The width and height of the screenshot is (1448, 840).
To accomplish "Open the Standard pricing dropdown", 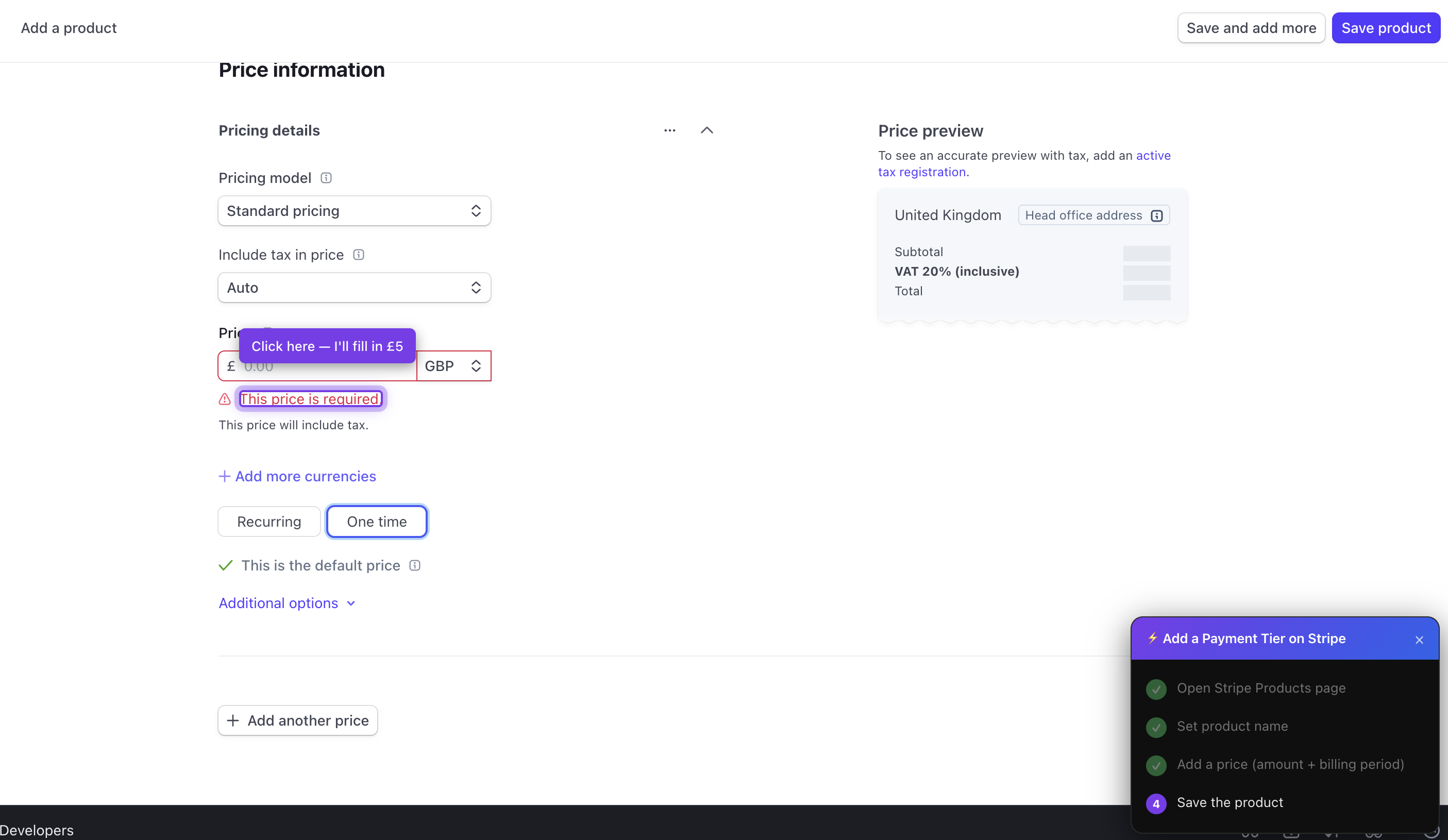I will pos(354,211).
